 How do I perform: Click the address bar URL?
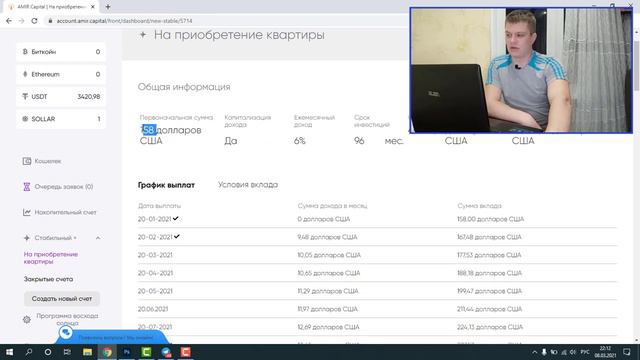click(x=124, y=20)
